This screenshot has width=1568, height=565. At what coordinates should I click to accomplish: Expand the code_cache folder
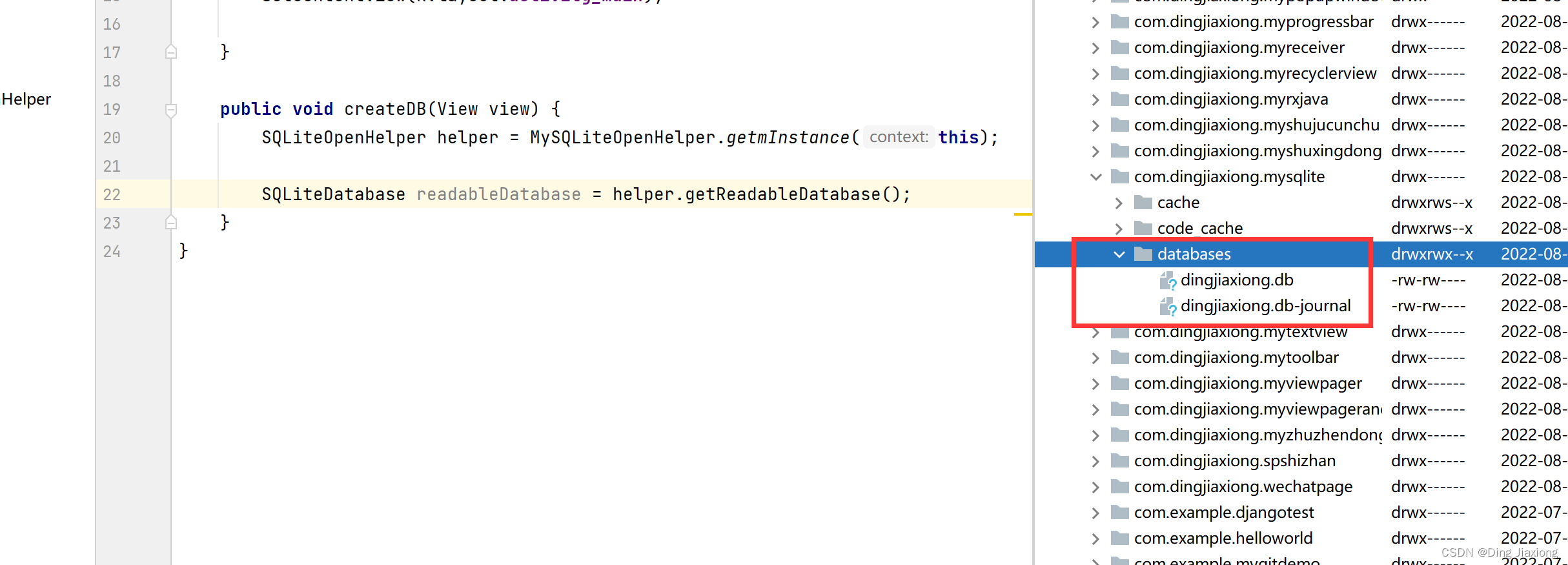[x=1119, y=229]
